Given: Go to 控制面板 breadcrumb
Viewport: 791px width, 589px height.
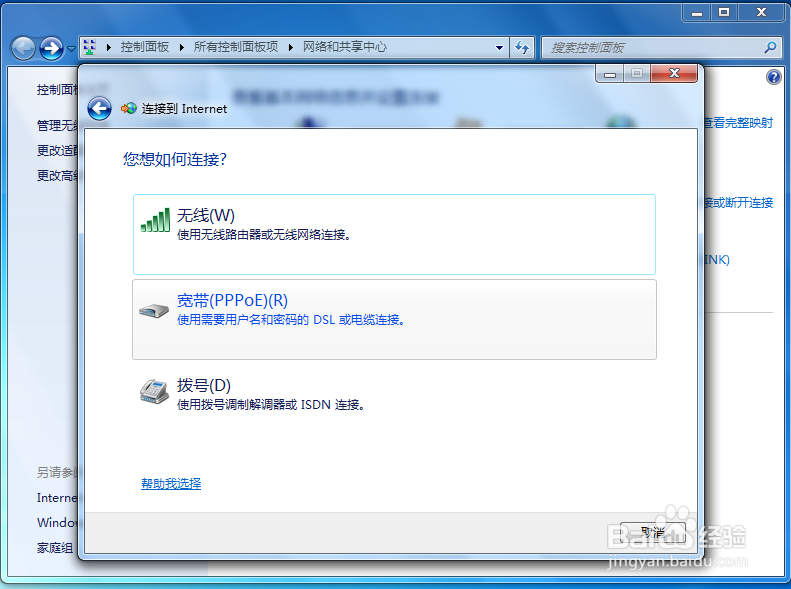Looking at the screenshot, I should point(145,47).
